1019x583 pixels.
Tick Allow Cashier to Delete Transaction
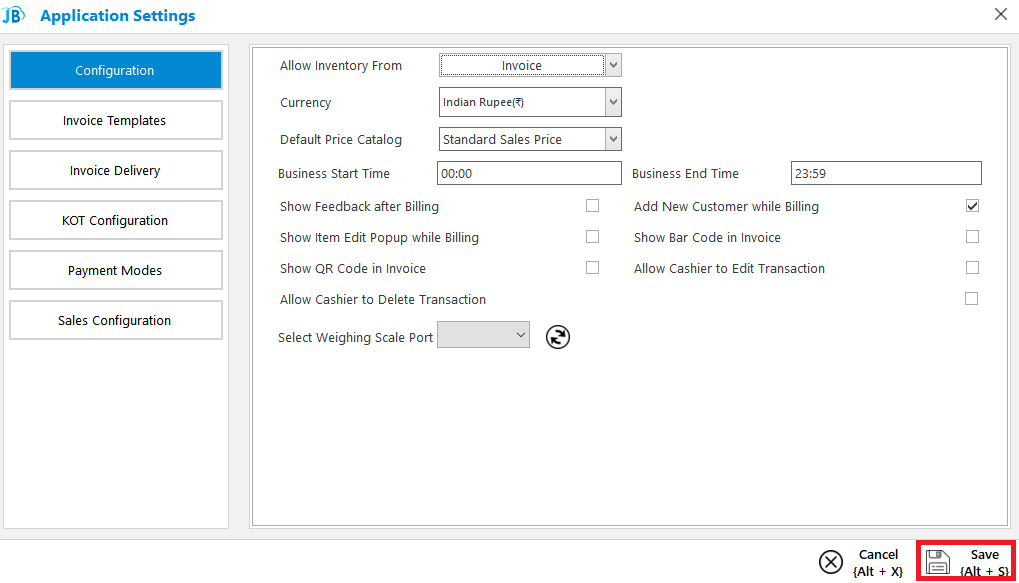pos(972,298)
